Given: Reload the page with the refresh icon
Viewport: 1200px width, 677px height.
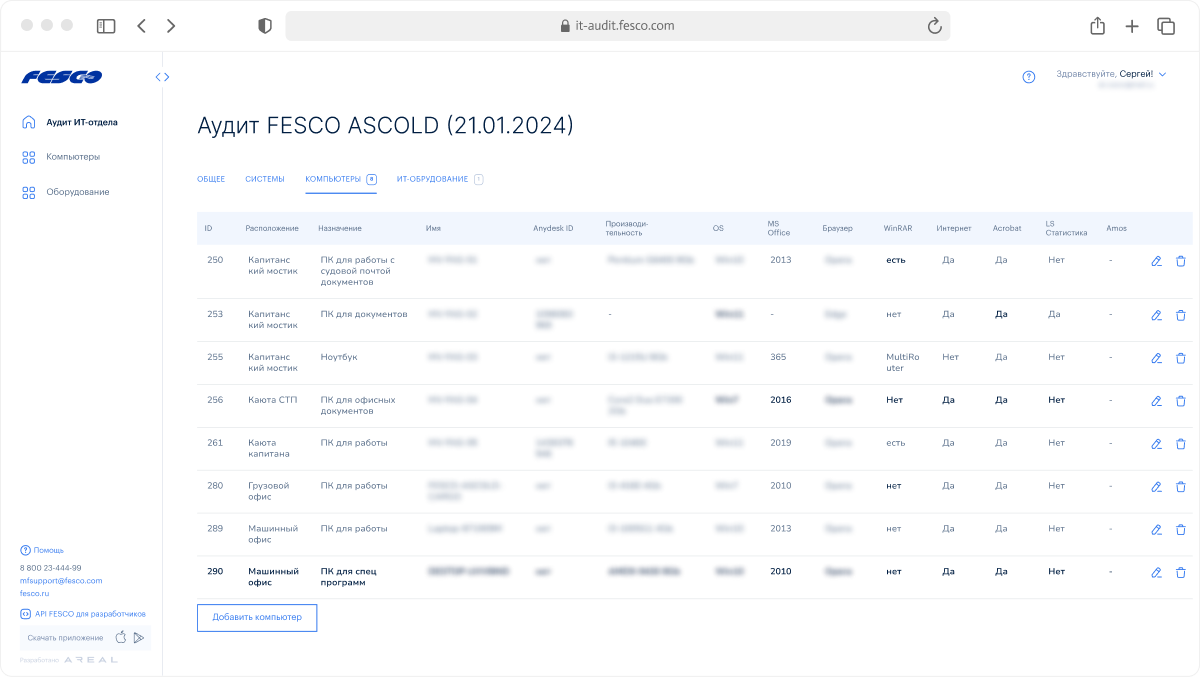Looking at the screenshot, I should point(934,26).
